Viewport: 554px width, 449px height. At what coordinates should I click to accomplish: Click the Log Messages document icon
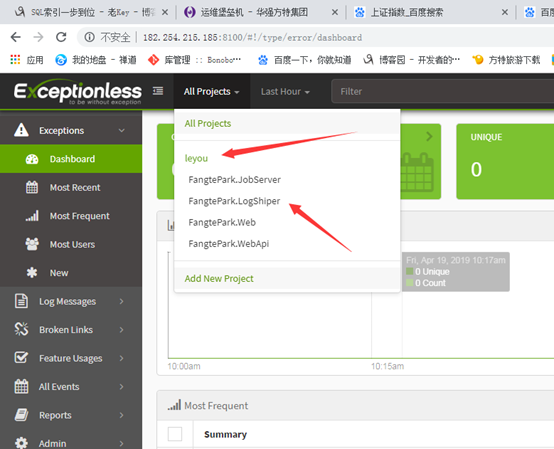[x=21, y=301]
